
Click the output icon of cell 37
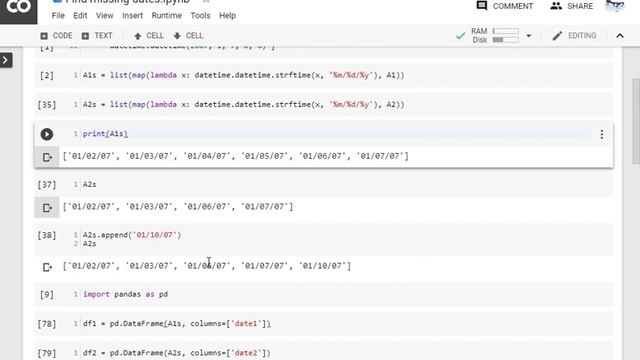click(47, 208)
